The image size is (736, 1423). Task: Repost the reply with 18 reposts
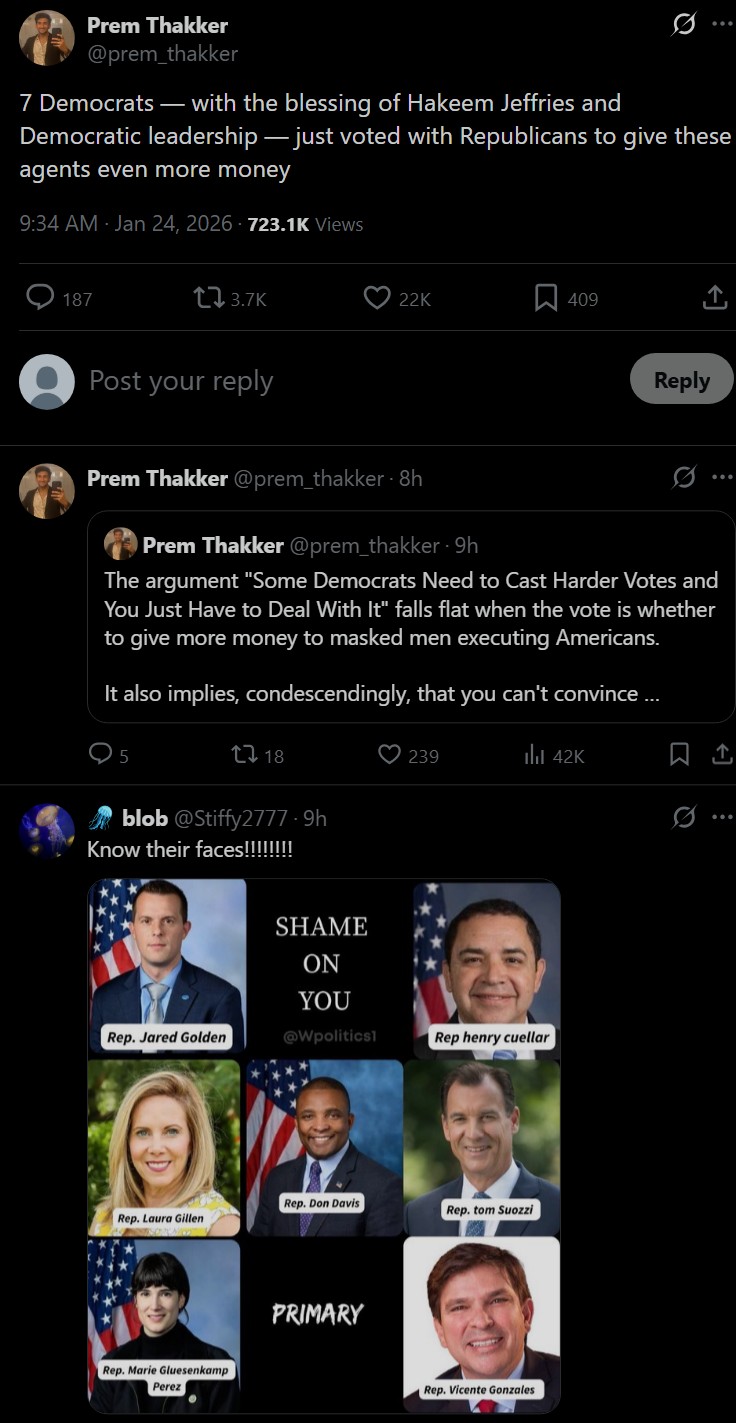(243, 755)
